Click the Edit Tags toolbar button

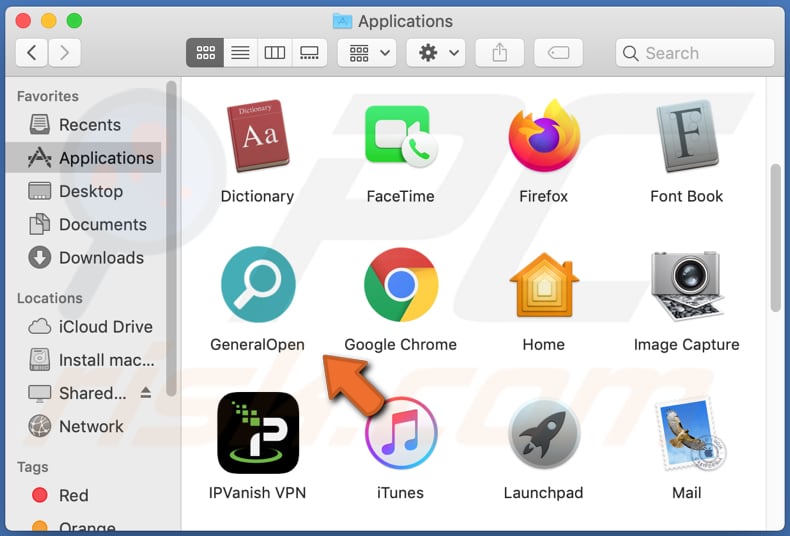(558, 52)
